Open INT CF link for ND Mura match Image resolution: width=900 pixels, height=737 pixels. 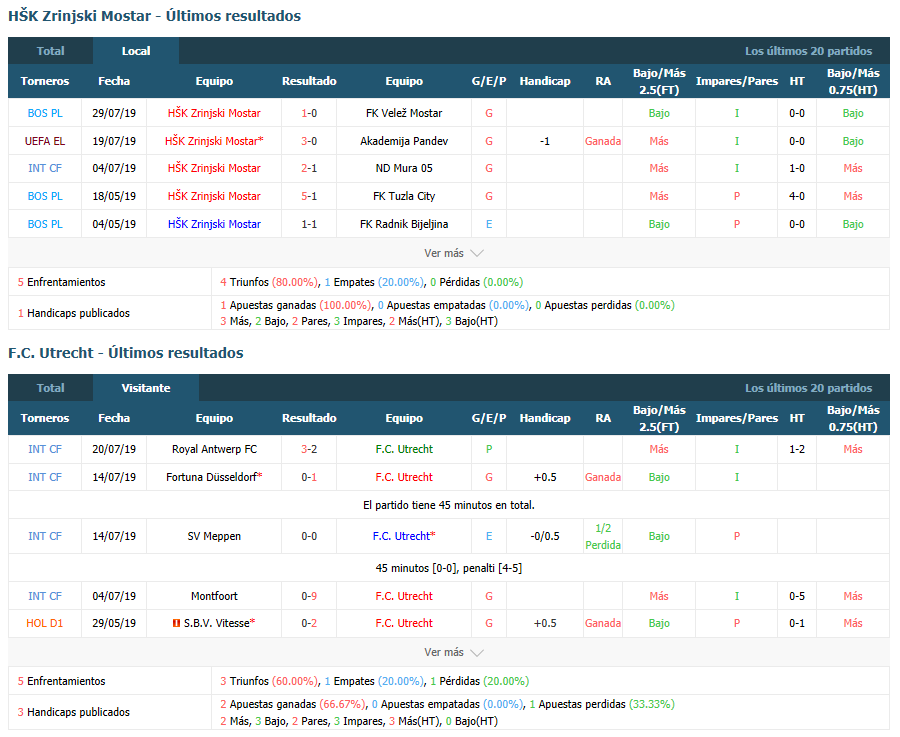[x=45, y=168]
